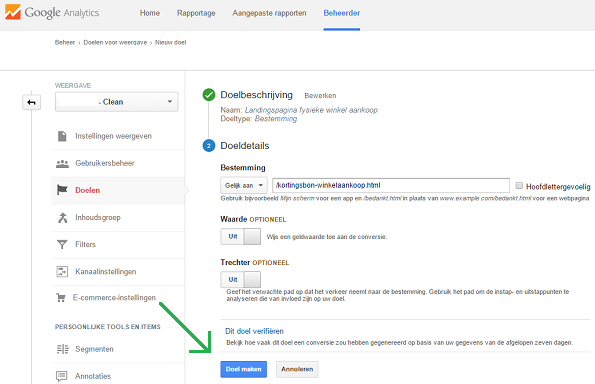
Task: Click the Annuleren button
Action: click(297, 369)
